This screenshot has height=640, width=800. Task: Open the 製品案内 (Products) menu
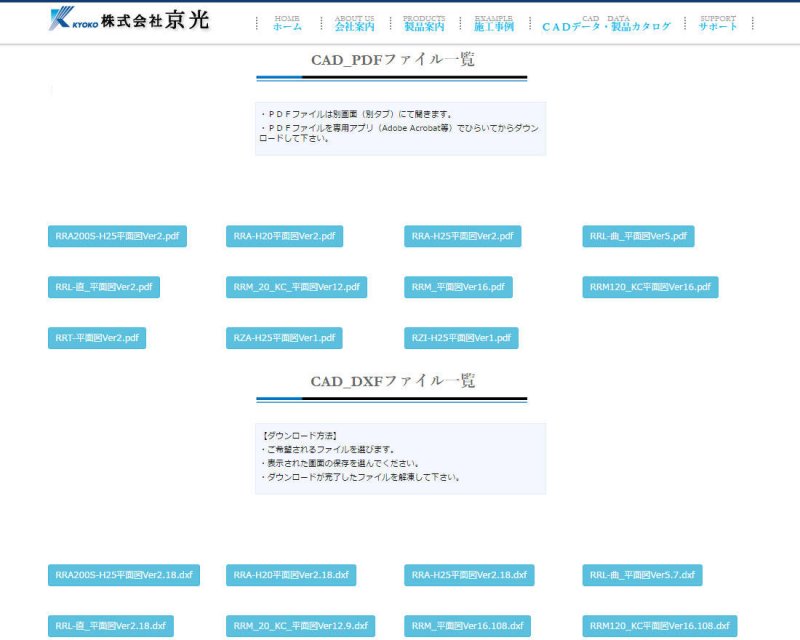(424, 24)
